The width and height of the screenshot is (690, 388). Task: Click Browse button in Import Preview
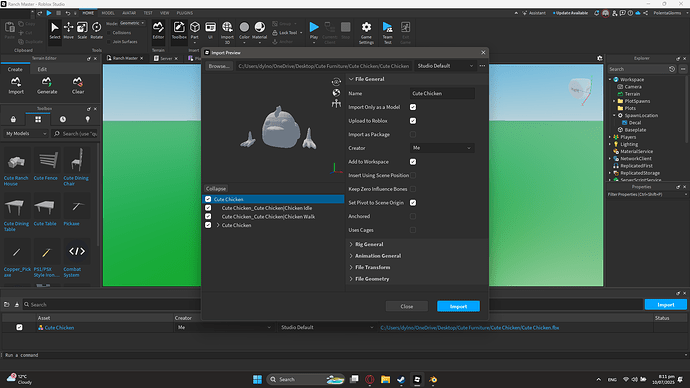(219, 66)
